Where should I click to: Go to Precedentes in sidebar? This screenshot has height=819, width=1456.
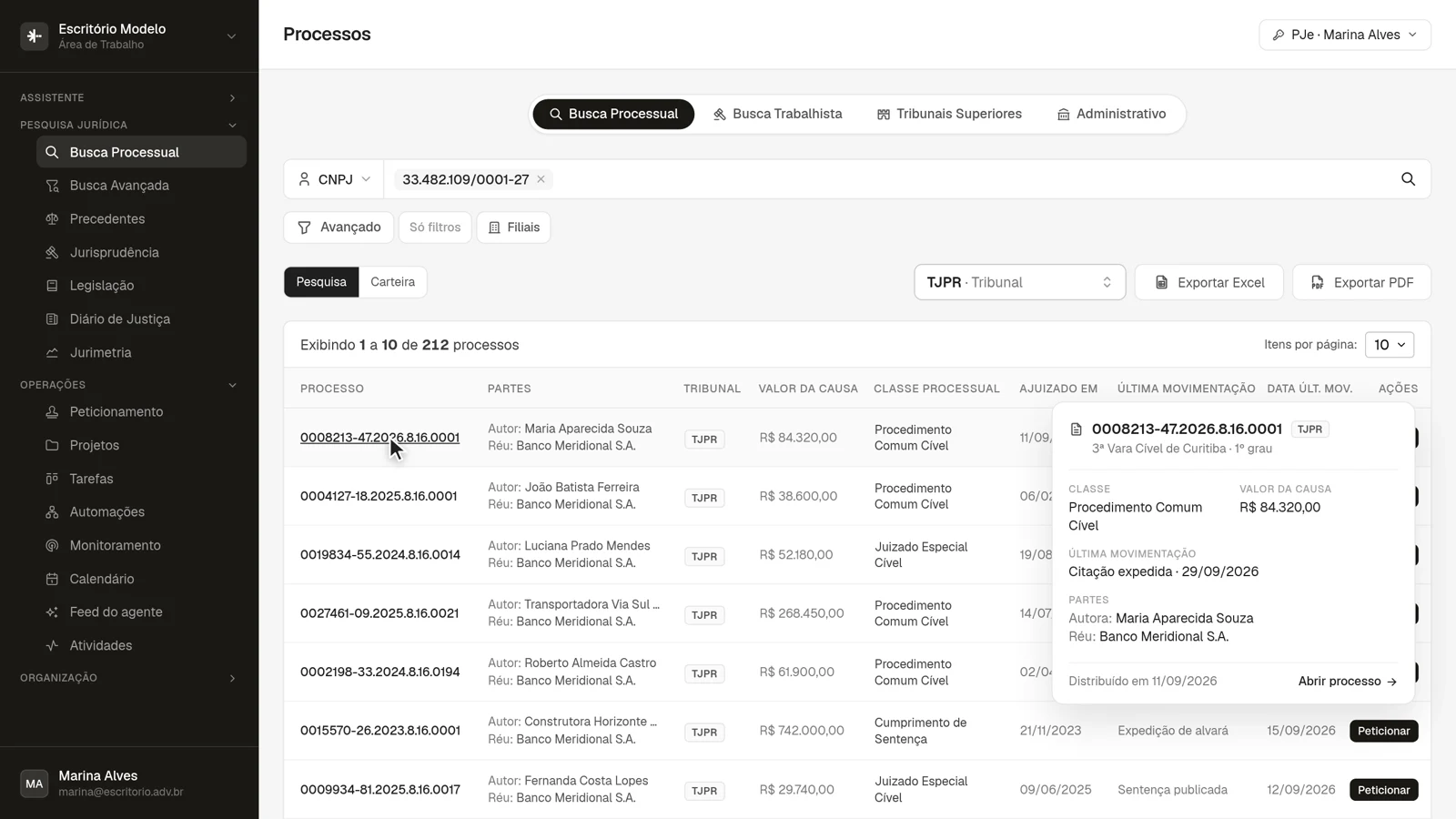[141, 219]
